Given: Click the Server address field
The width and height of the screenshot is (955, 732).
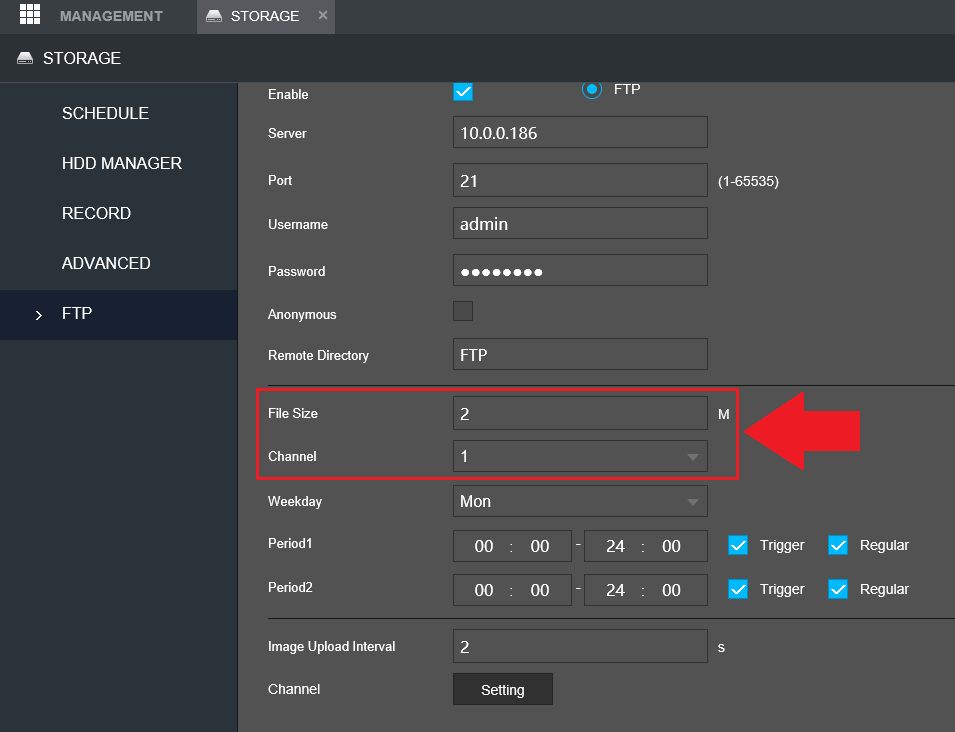Looking at the screenshot, I should click(x=580, y=132).
